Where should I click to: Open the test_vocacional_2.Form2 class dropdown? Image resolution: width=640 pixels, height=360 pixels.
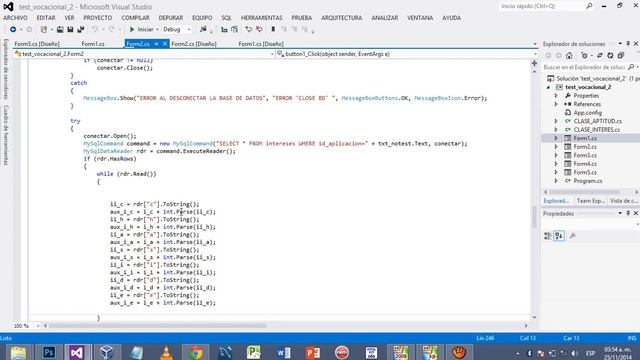pos(144,54)
